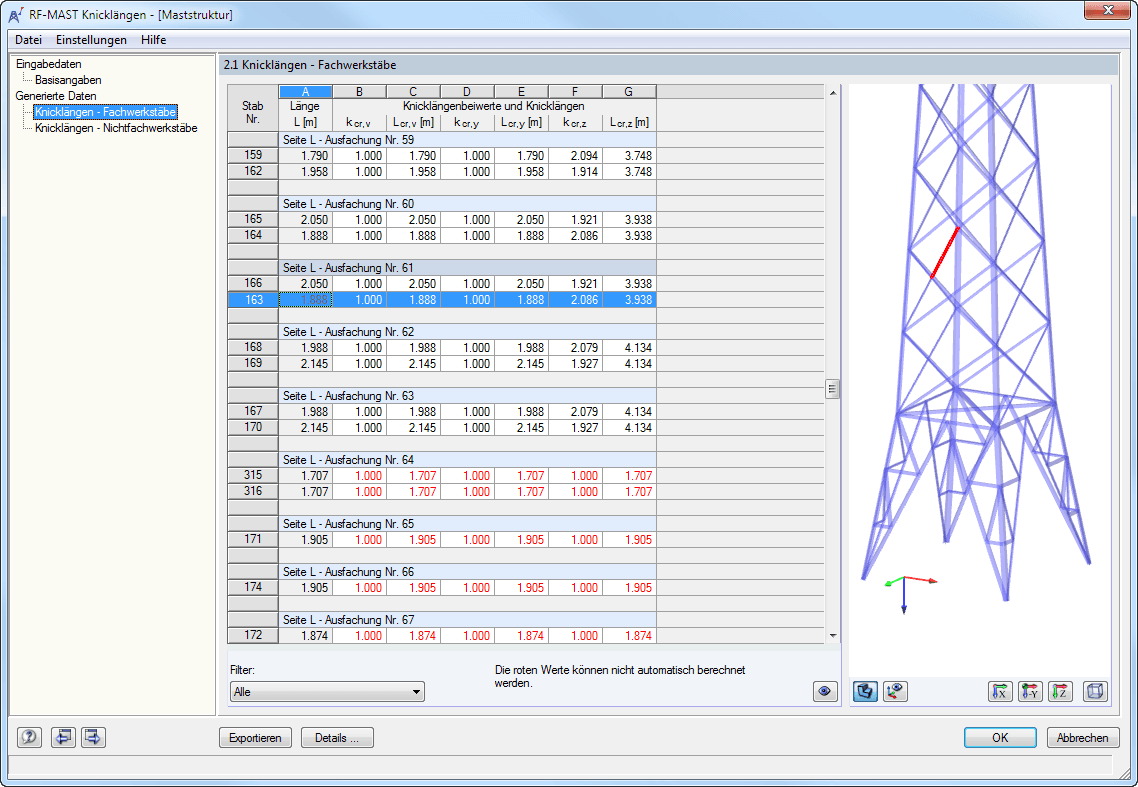Screen dimensions: 1138x787
Task: Open the help button with question mark
Action: [x=30, y=737]
